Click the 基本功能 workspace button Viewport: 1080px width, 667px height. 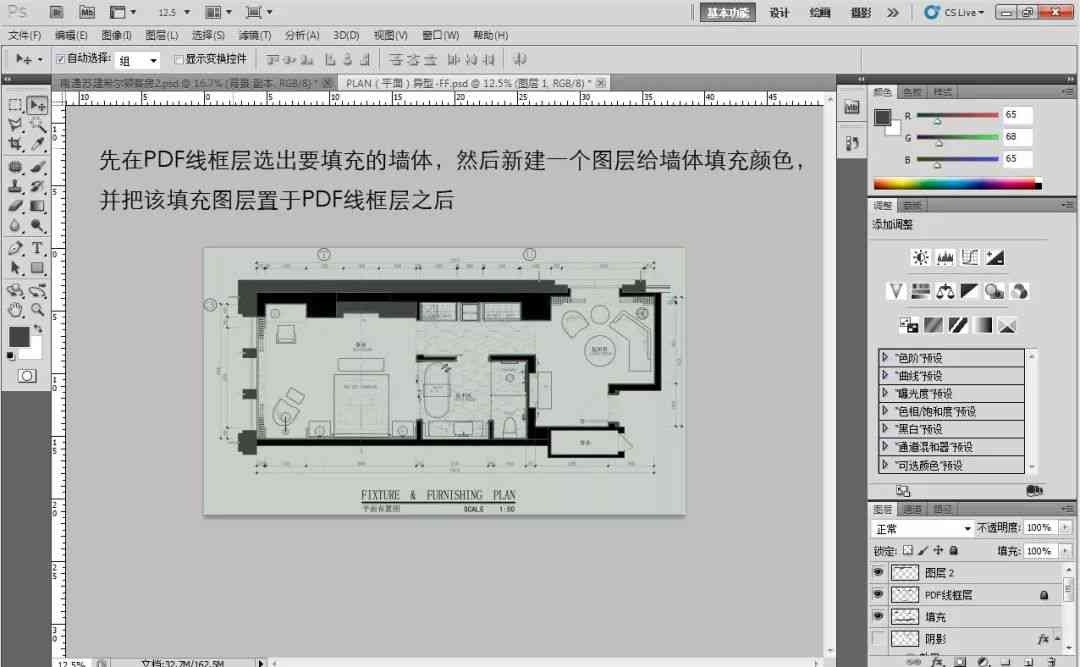click(727, 12)
